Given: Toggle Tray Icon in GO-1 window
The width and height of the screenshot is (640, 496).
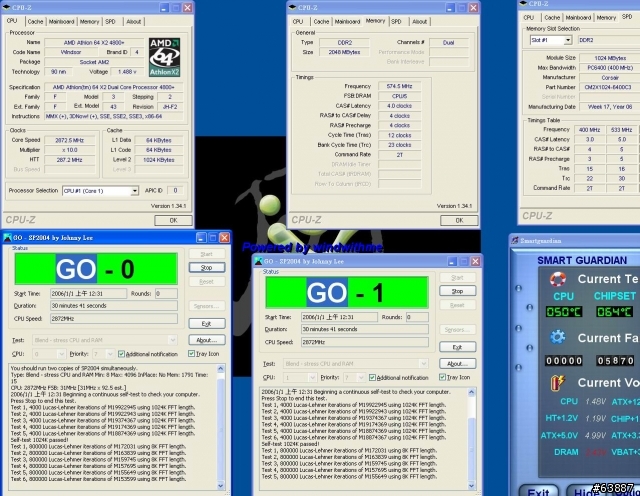Looking at the screenshot, I should tap(442, 377).
